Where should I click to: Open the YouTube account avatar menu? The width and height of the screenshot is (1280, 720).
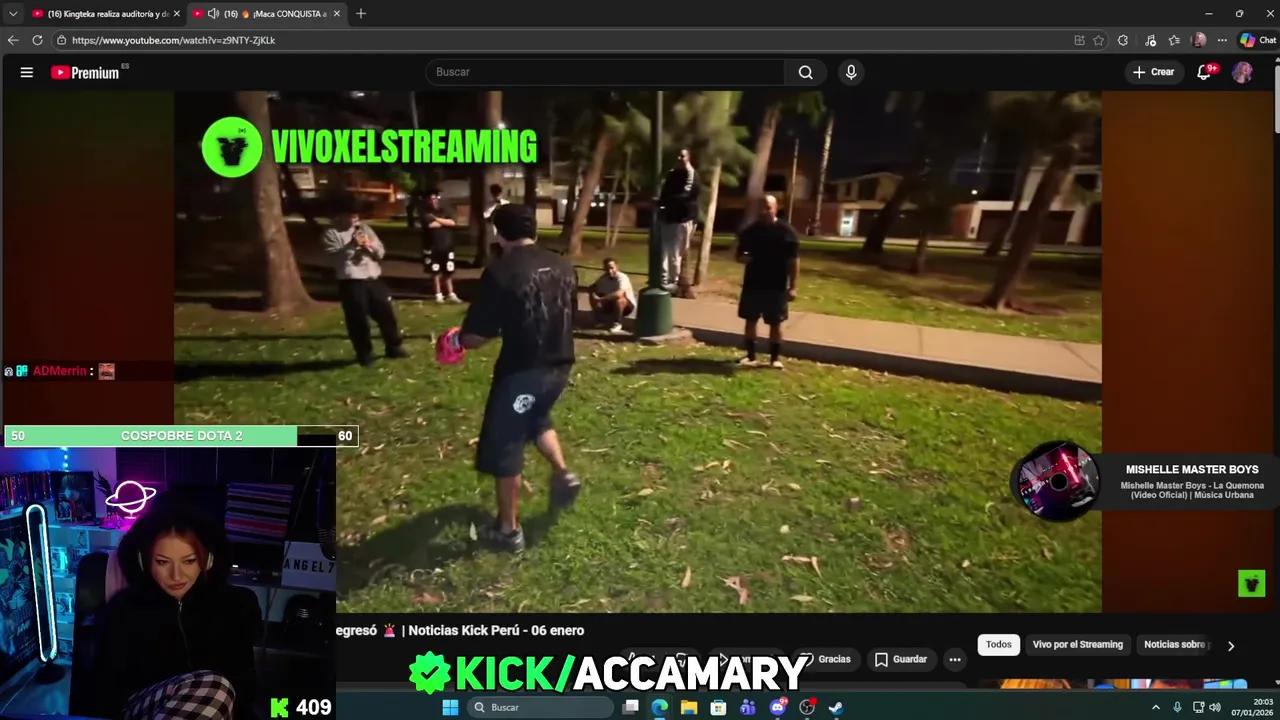(x=1242, y=72)
